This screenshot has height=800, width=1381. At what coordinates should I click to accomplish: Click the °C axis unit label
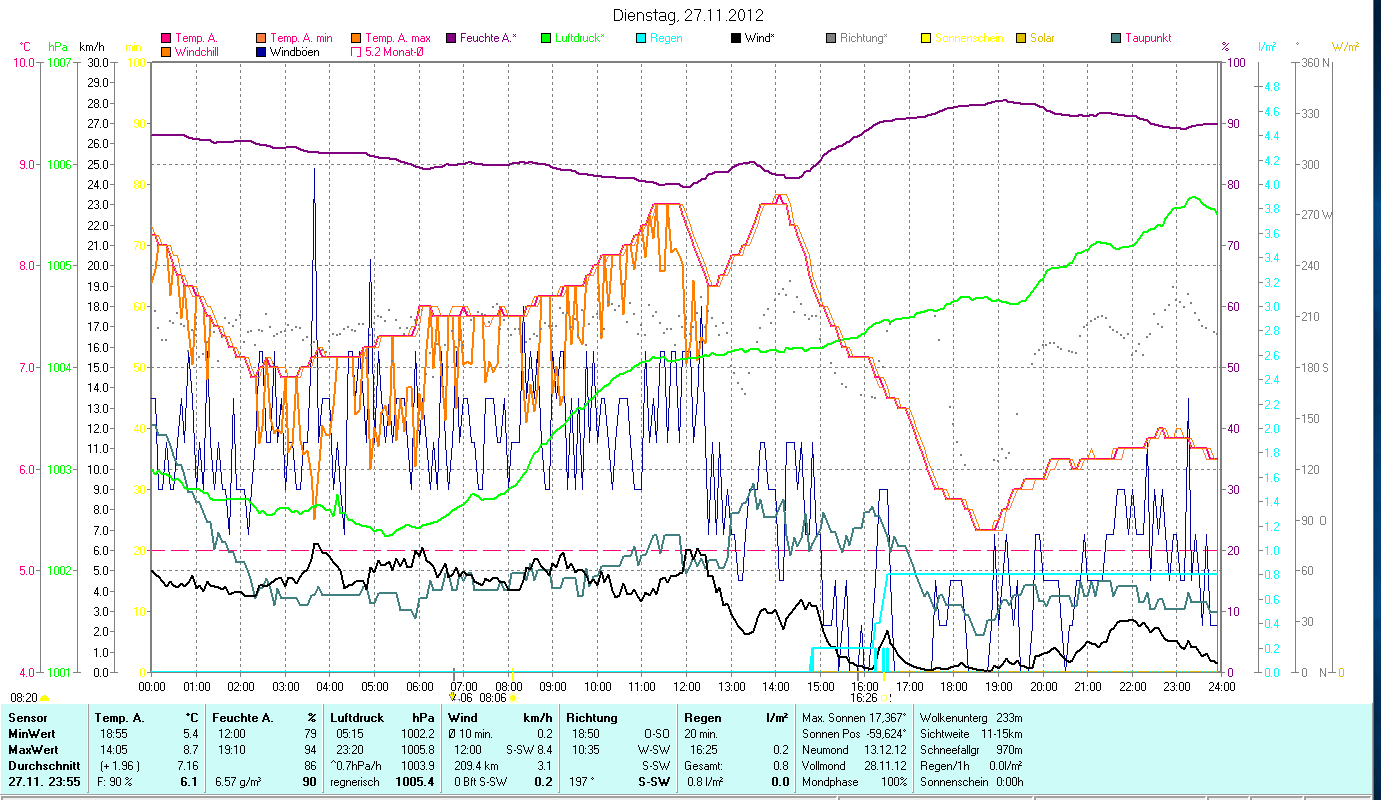[x=25, y=47]
